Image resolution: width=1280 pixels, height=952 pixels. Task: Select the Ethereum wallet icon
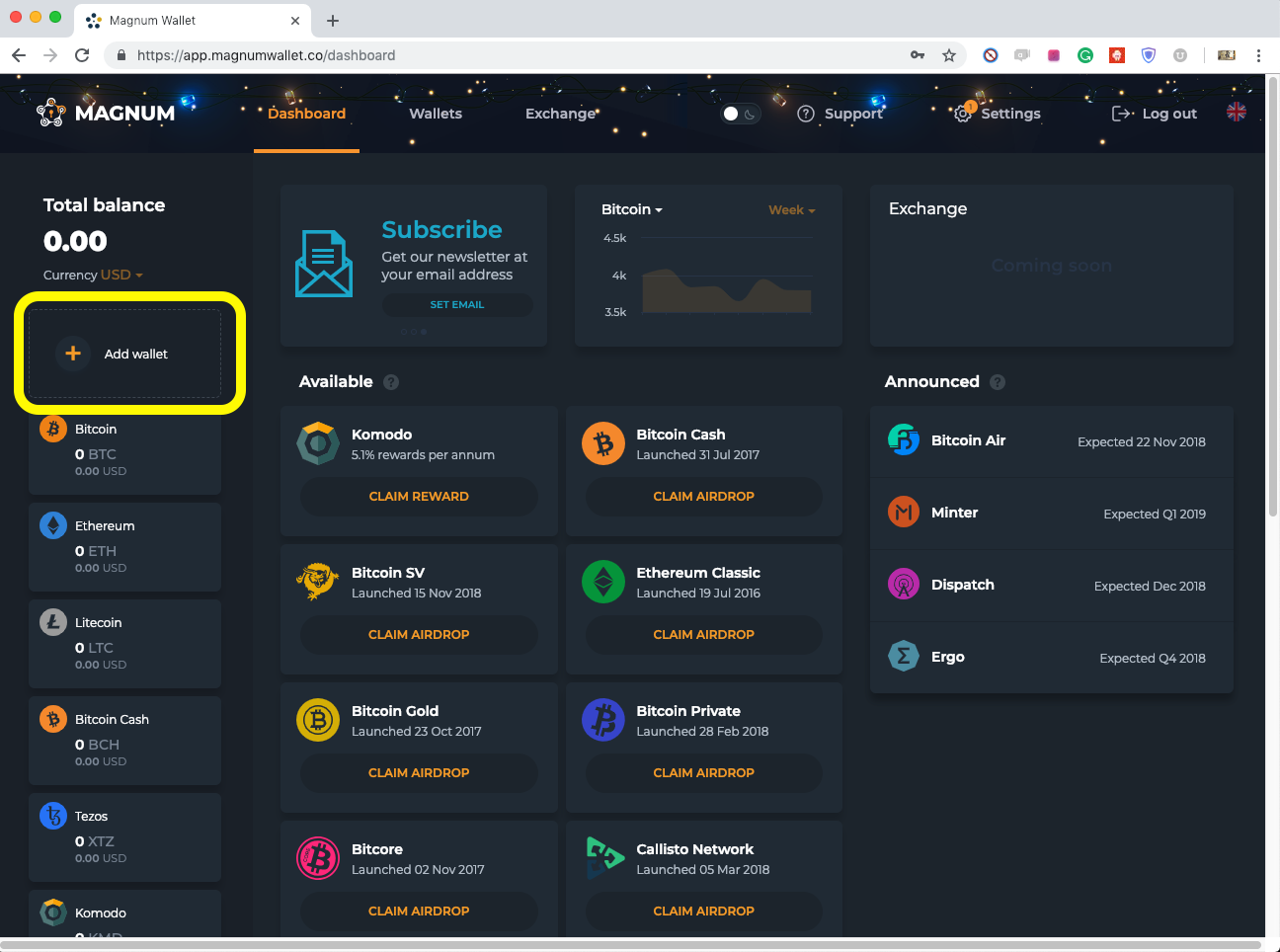[x=53, y=525]
